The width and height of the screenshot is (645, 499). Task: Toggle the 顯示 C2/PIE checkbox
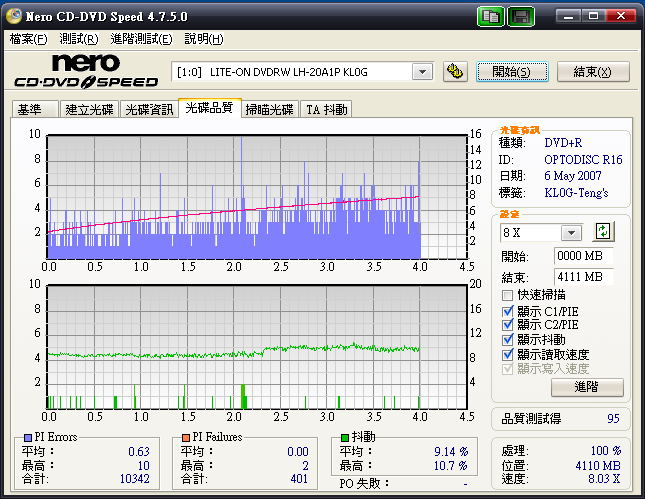[508, 325]
